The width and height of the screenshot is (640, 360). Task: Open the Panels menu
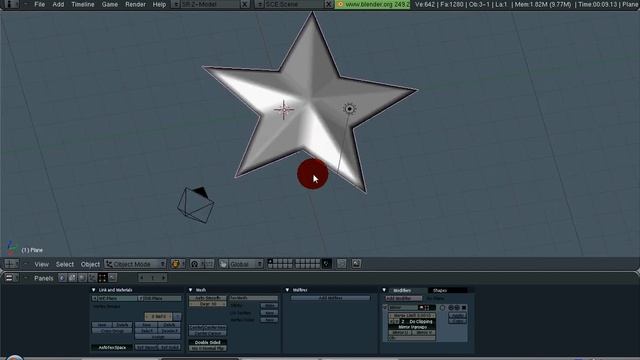point(44,278)
